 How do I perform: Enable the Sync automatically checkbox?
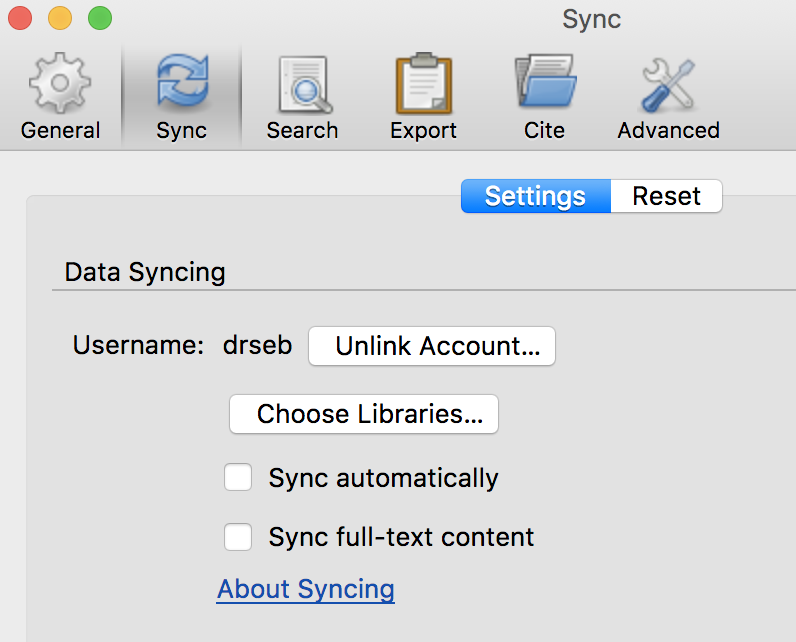point(238,477)
